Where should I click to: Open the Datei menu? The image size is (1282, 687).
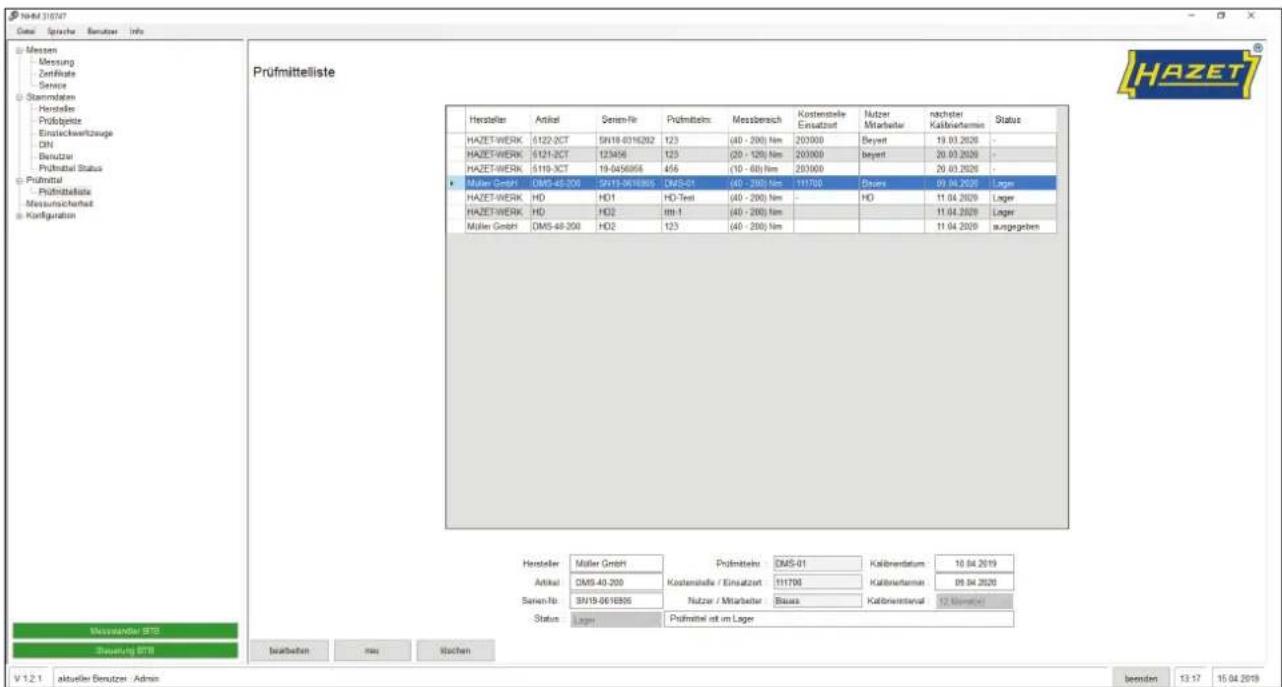[x=24, y=32]
